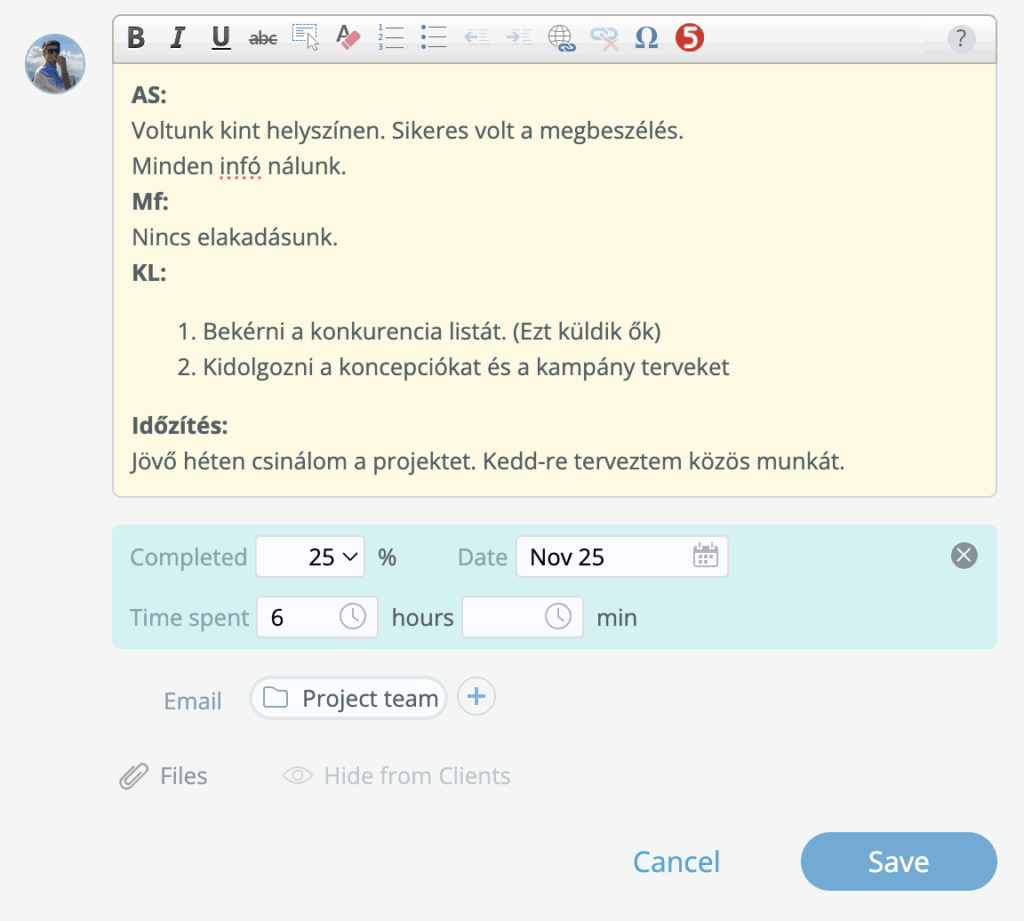Remove the time tracking panel

[964, 556]
